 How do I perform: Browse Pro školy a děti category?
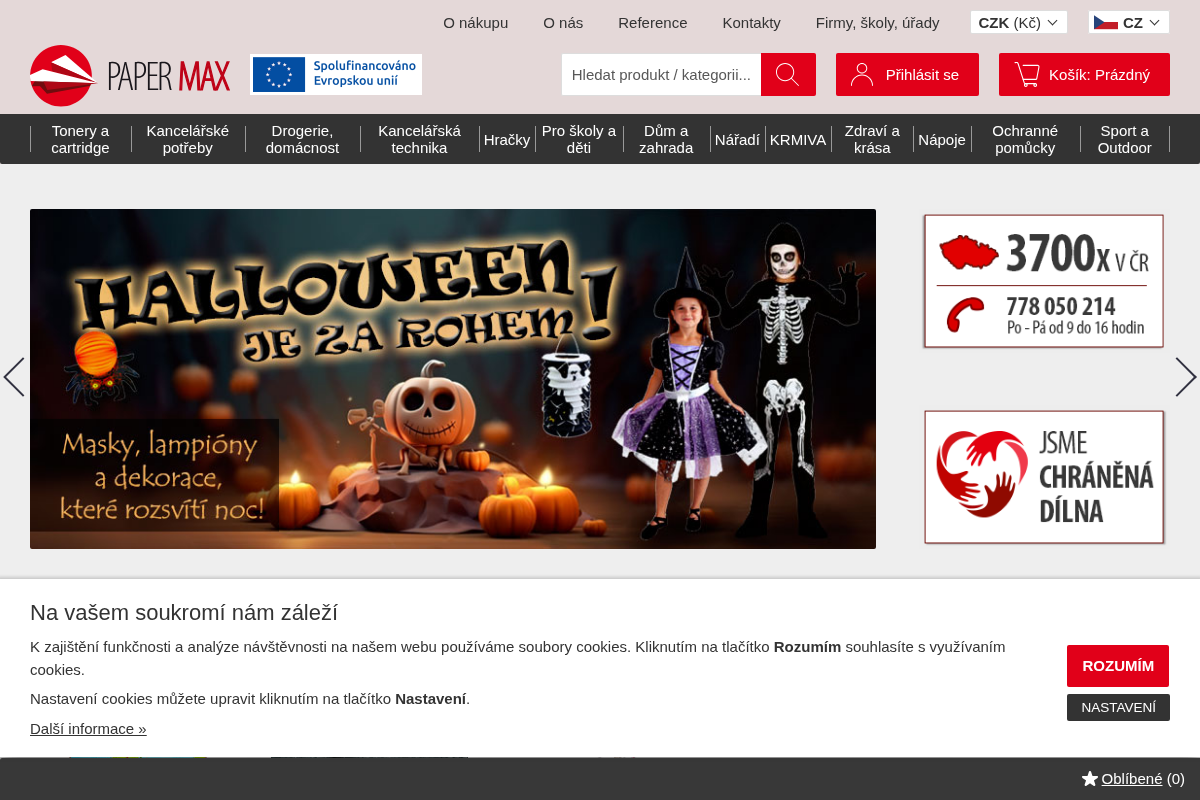[x=579, y=139]
